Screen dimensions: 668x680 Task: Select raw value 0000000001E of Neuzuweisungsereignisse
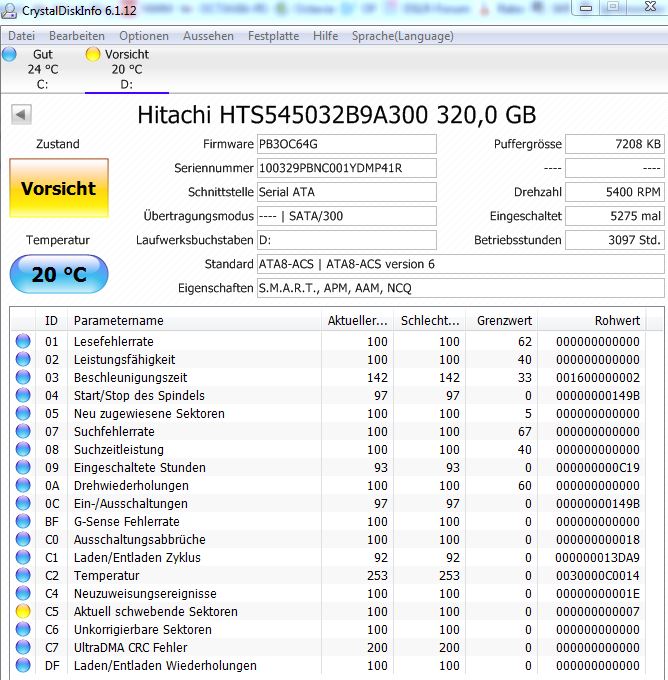coord(598,594)
